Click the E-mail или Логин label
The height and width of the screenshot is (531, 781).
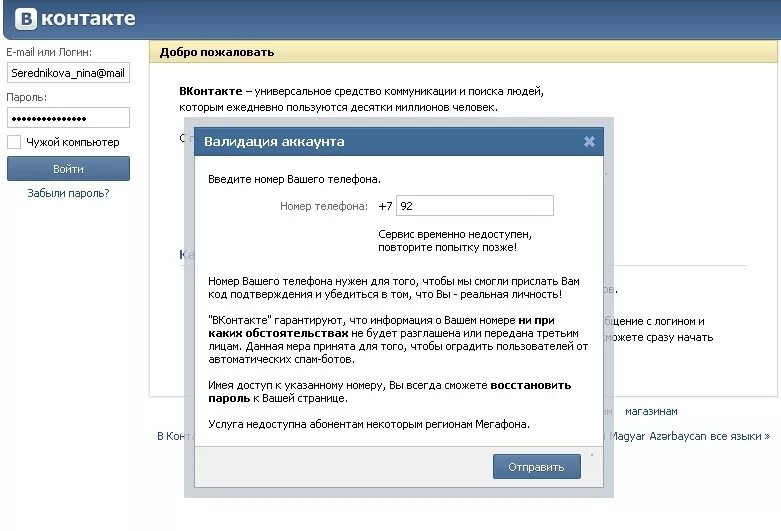pos(49,52)
